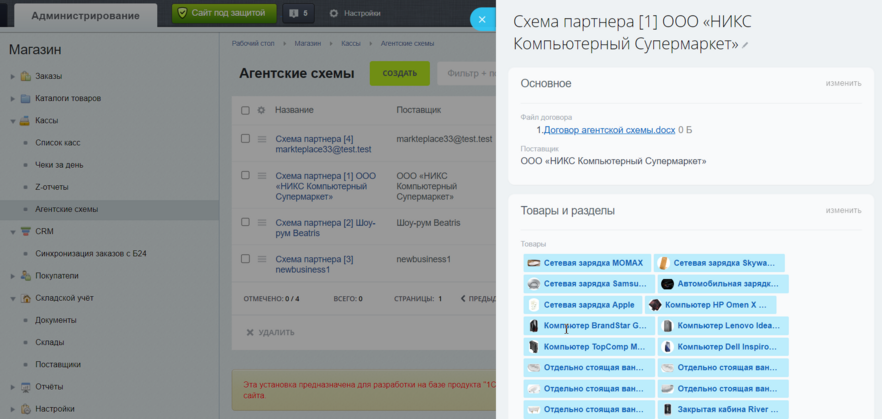882x419 pixels.
Task: Expand the Заказы tree node arrow
Action: coord(12,76)
